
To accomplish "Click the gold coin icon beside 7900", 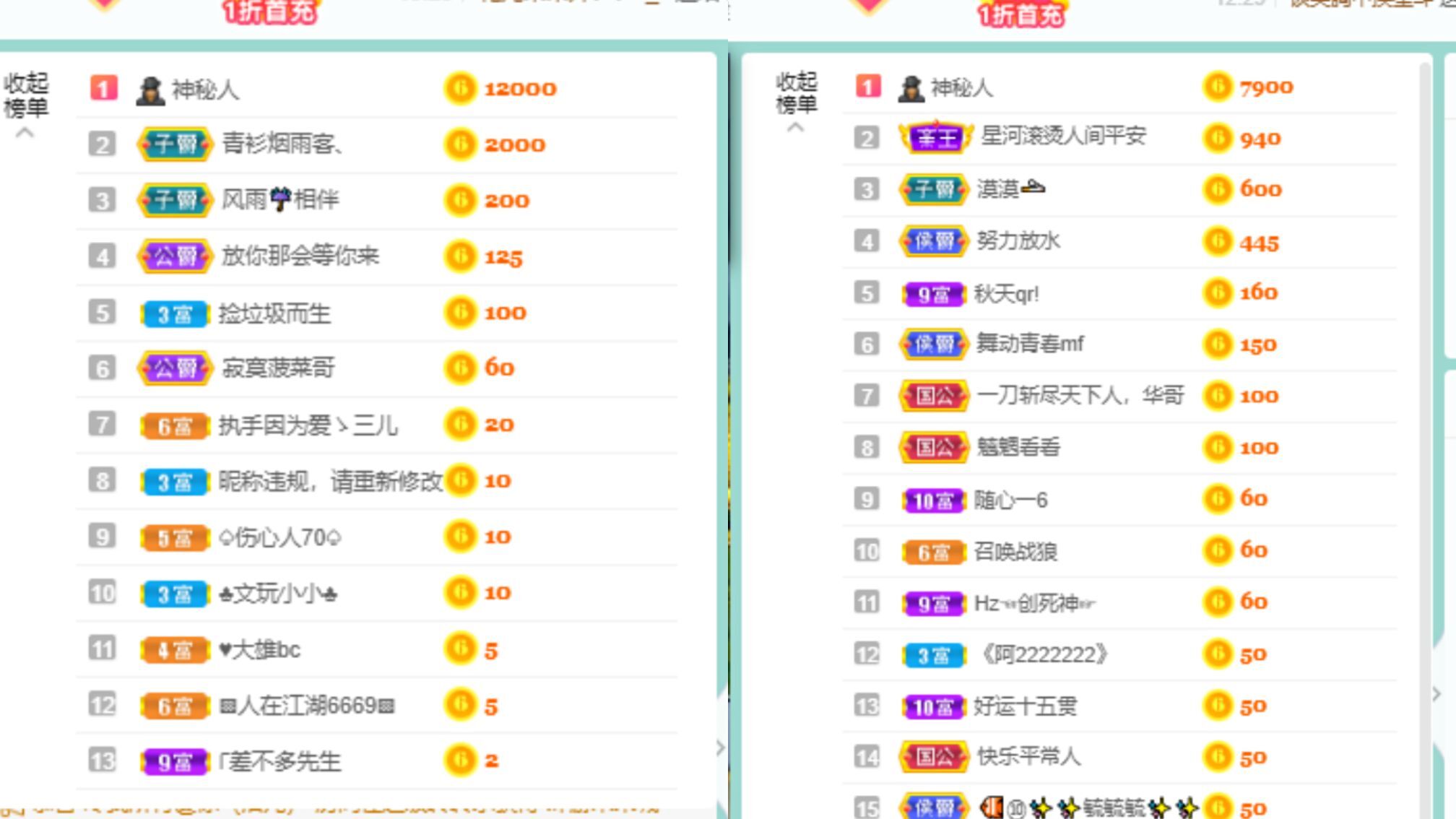I will click(1218, 87).
